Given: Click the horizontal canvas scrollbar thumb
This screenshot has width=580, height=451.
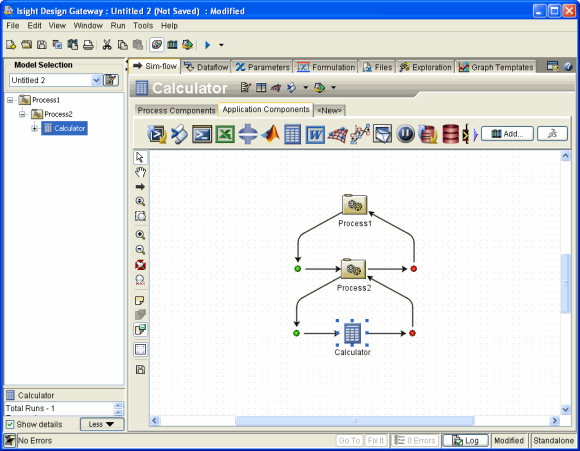Looking at the screenshot, I should (354, 421).
